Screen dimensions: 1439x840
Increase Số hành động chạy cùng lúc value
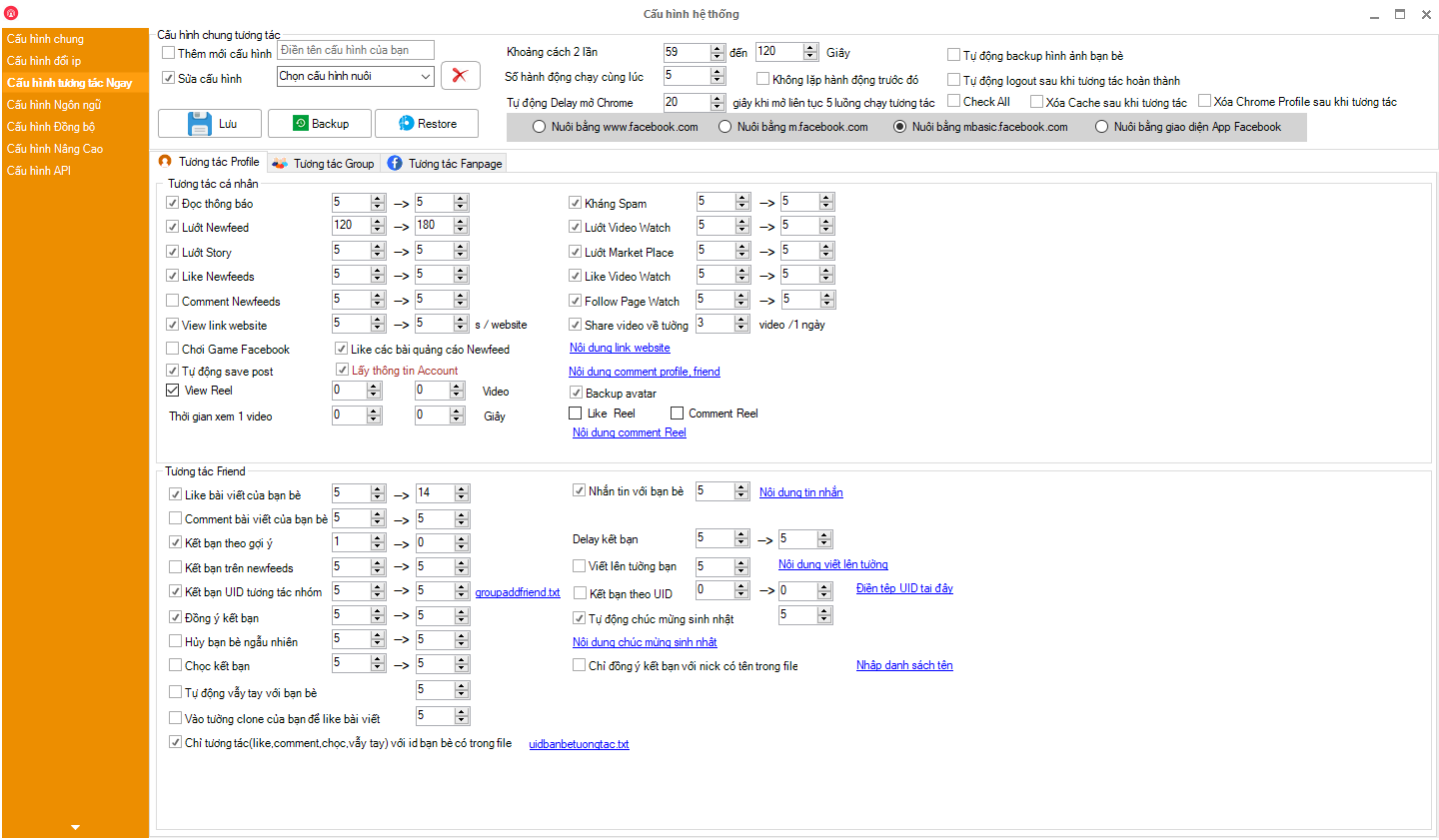tap(718, 72)
